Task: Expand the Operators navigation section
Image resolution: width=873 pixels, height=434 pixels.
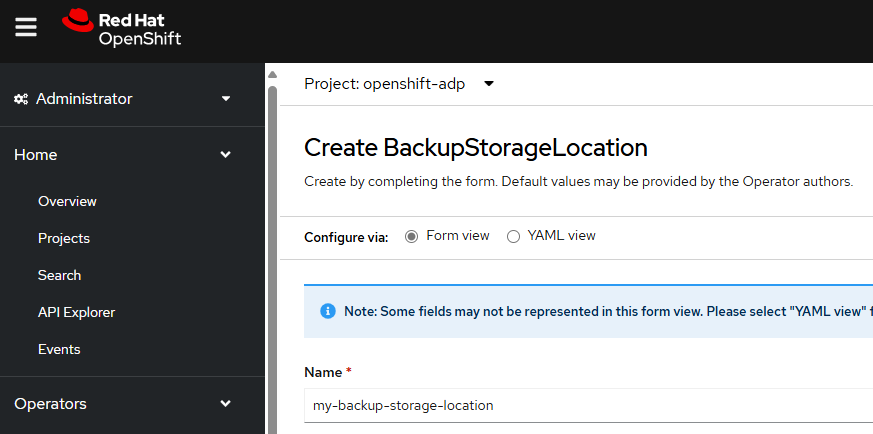Action: pos(122,404)
